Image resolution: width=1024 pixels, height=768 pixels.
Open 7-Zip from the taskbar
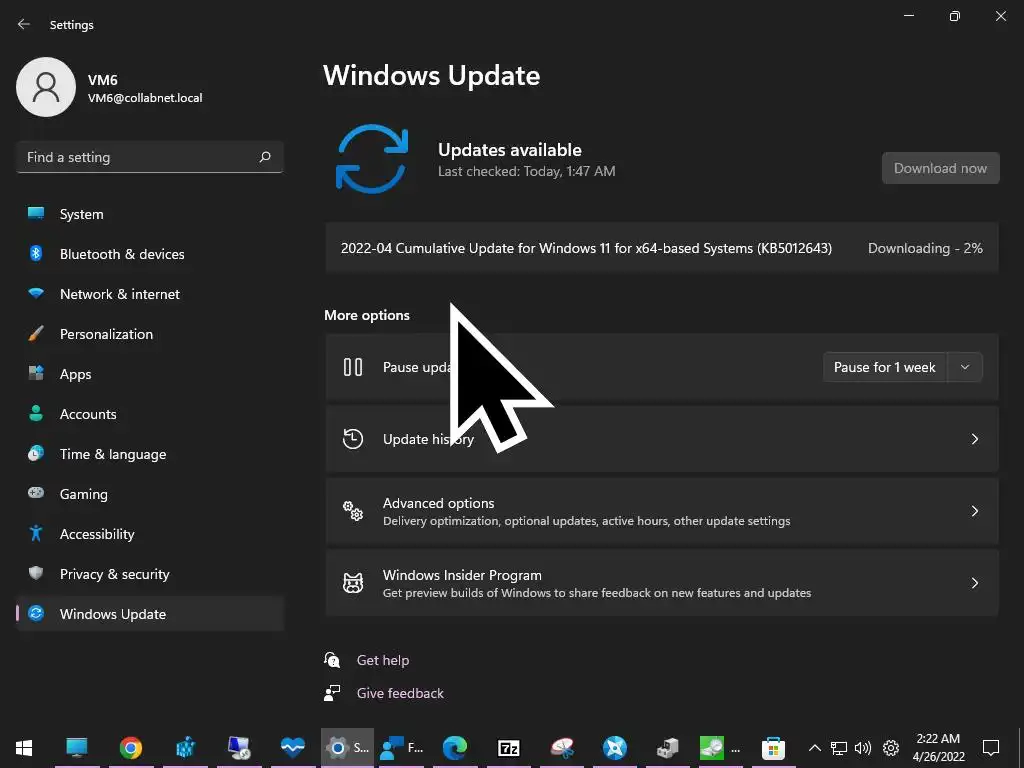(509, 747)
